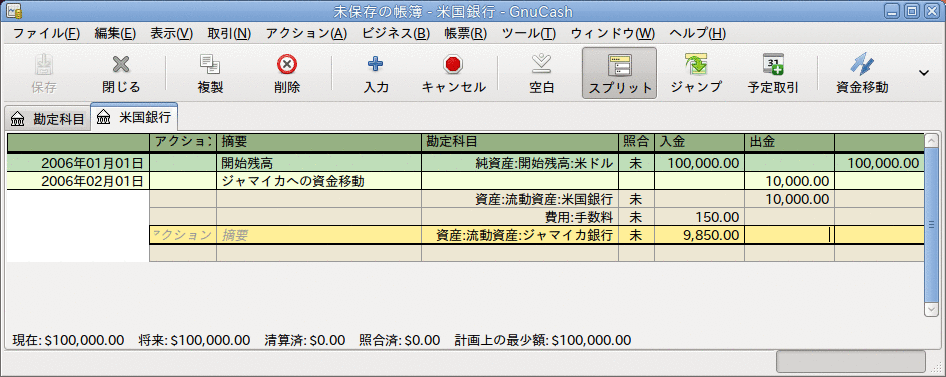Viewport: 946px width, 377px height.
Task: Open the ウィンドウ(W) menu
Action: click(x=612, y=33)
